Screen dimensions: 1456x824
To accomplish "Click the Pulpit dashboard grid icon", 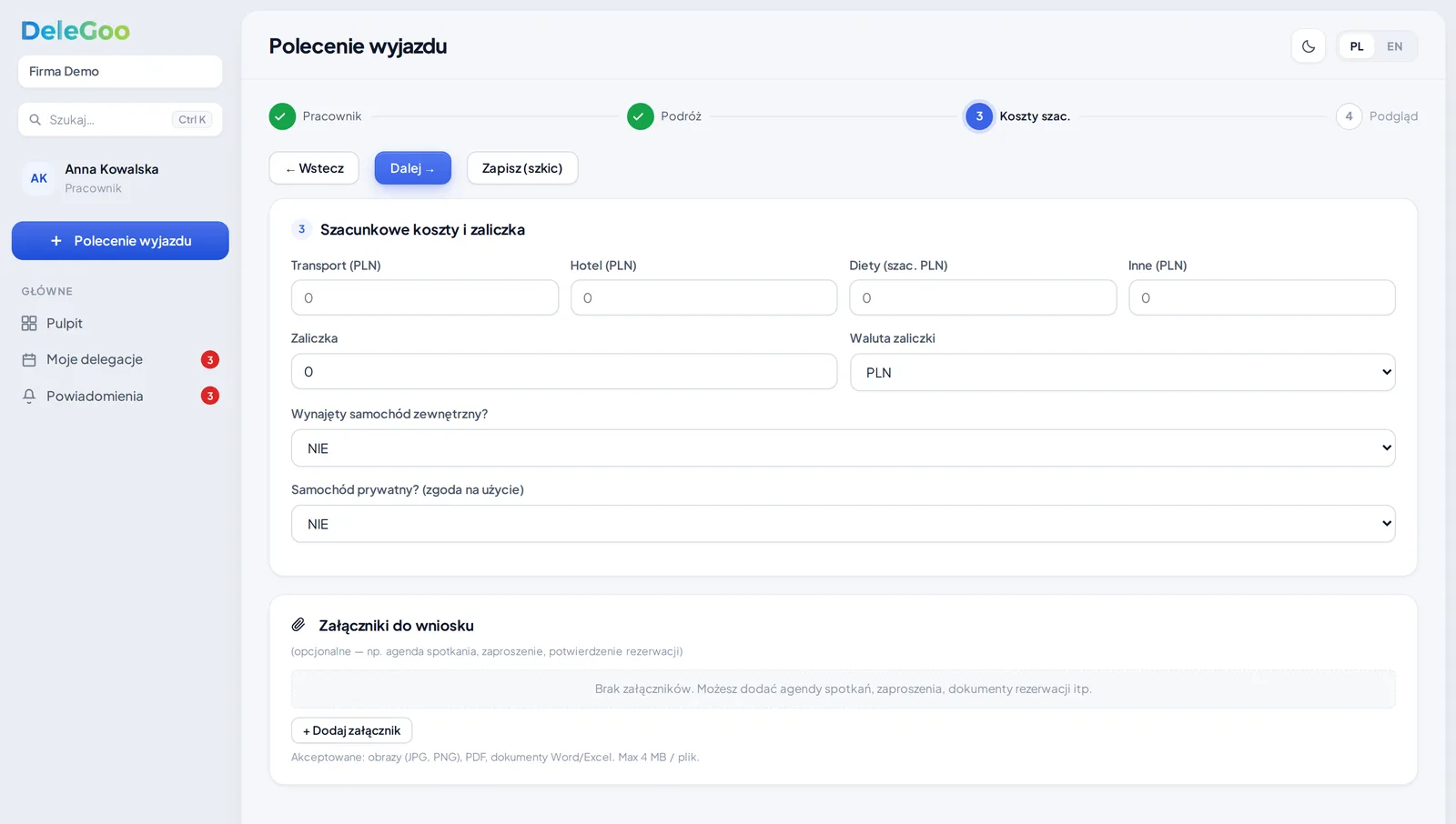I will pos(29,324).
